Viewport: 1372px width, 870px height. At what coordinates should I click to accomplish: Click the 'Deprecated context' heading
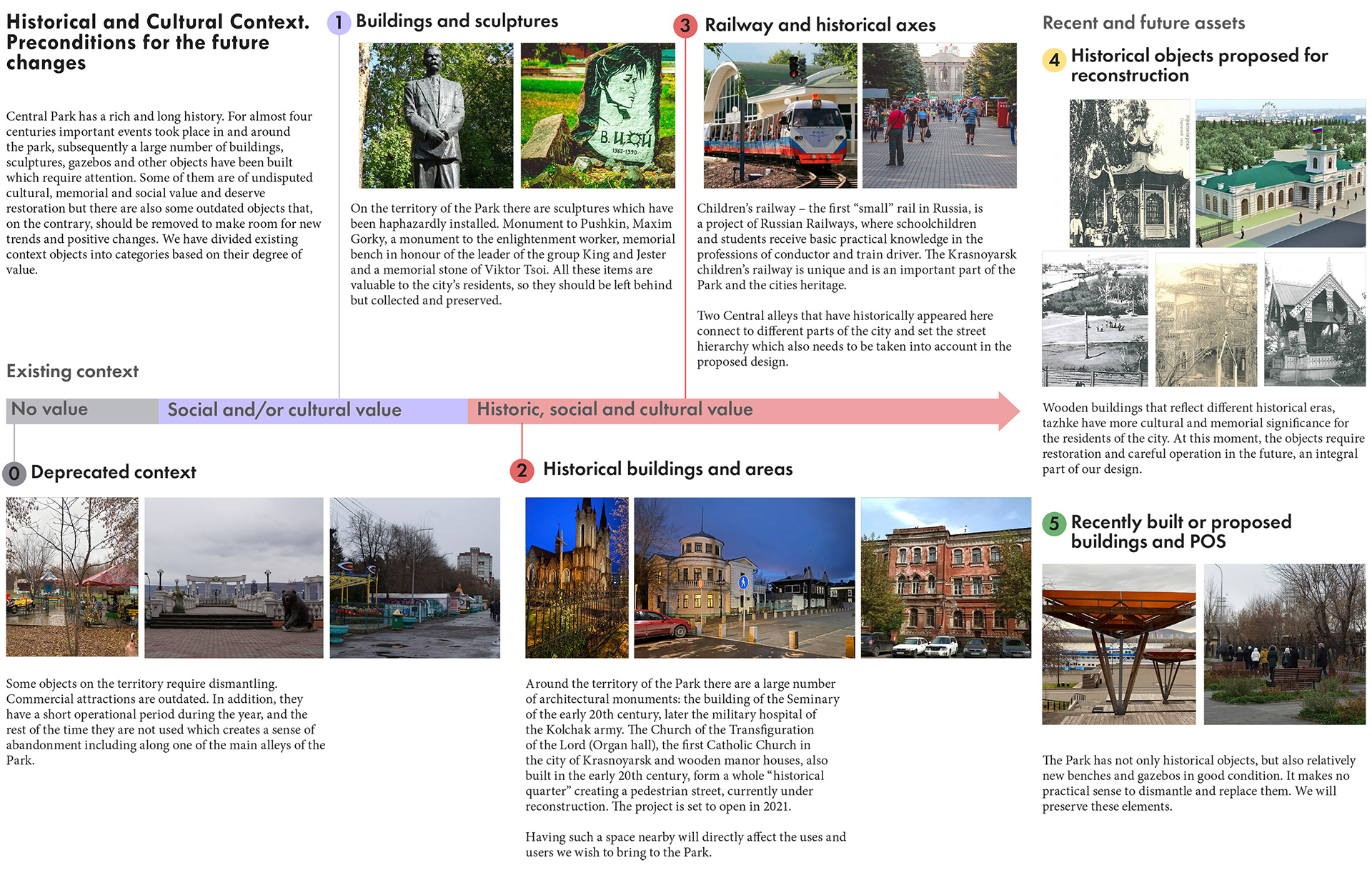[x=113, y=472]
